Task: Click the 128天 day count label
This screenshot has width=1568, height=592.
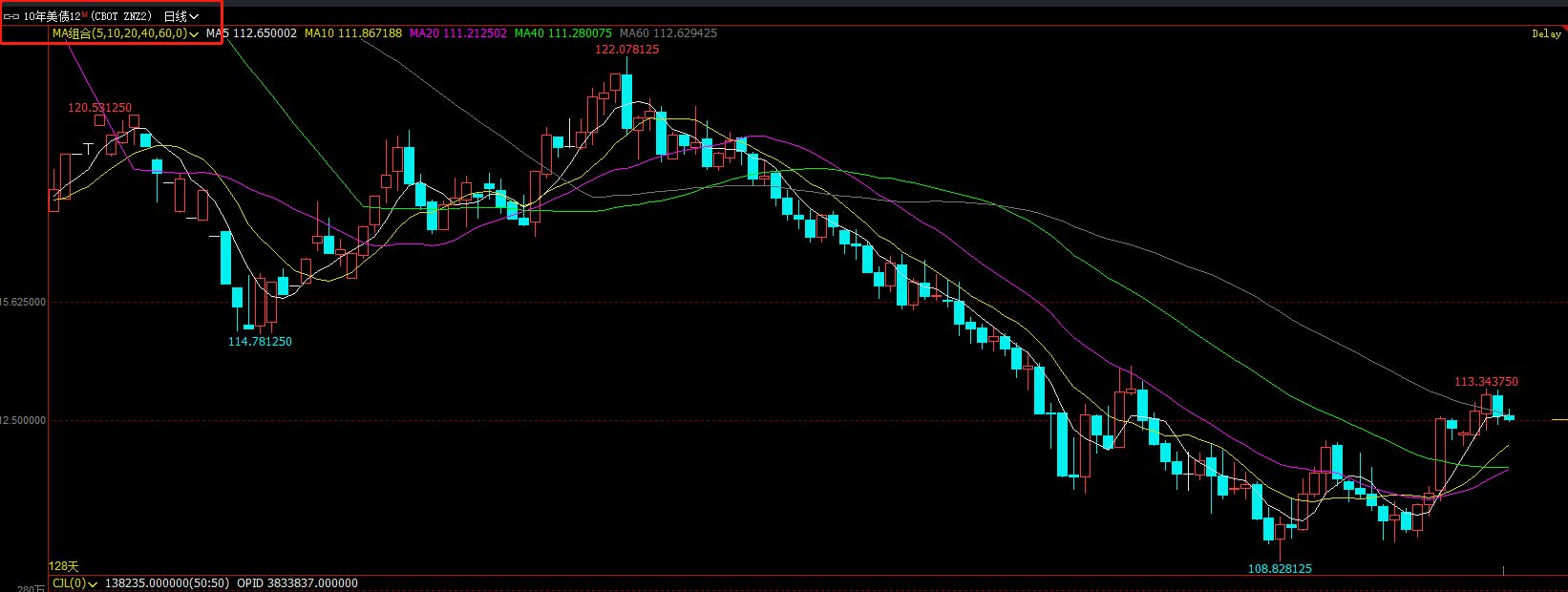Action: coord(64,566)
